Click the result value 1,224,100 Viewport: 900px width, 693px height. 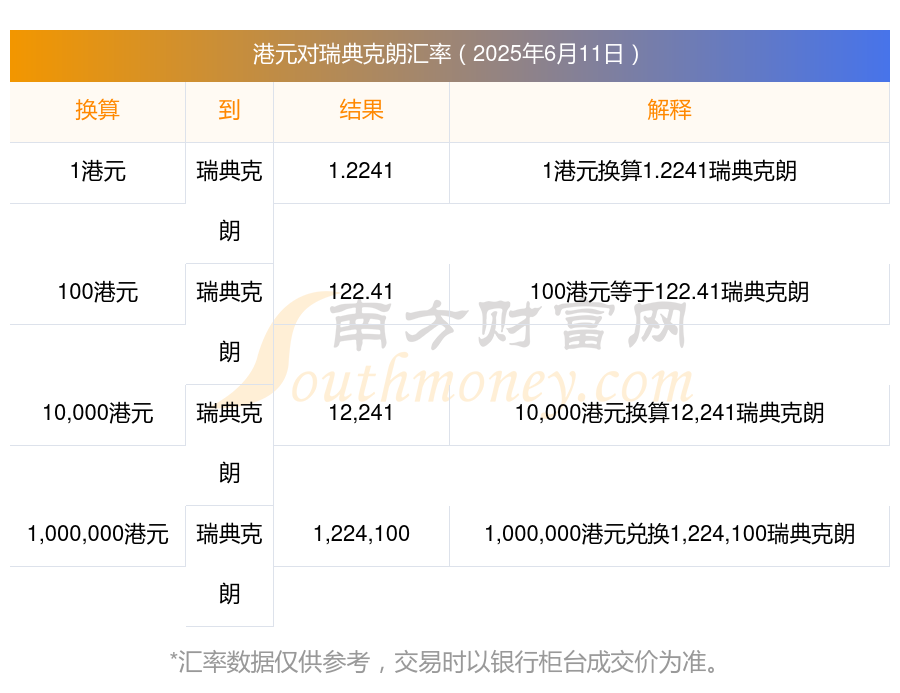(361, 535)
